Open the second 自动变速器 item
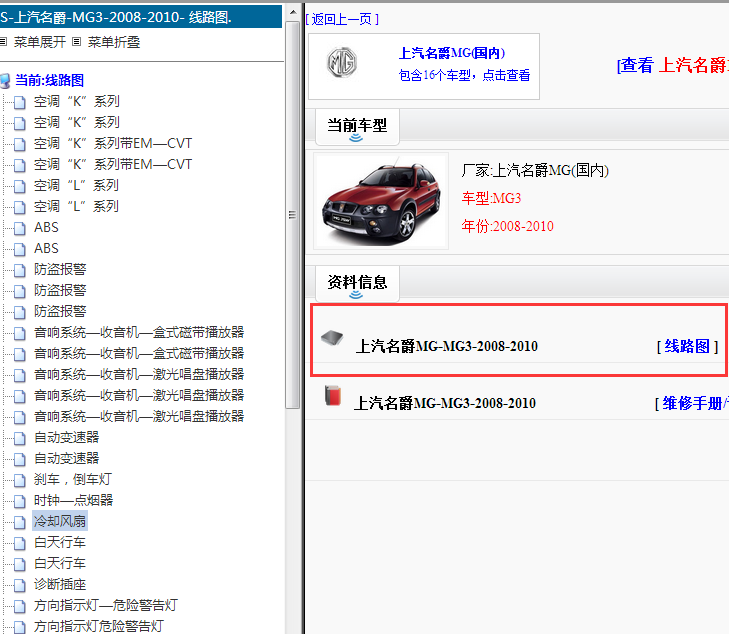Image resolution: width=729 pixels, height=634 pixels. point(66,459)
